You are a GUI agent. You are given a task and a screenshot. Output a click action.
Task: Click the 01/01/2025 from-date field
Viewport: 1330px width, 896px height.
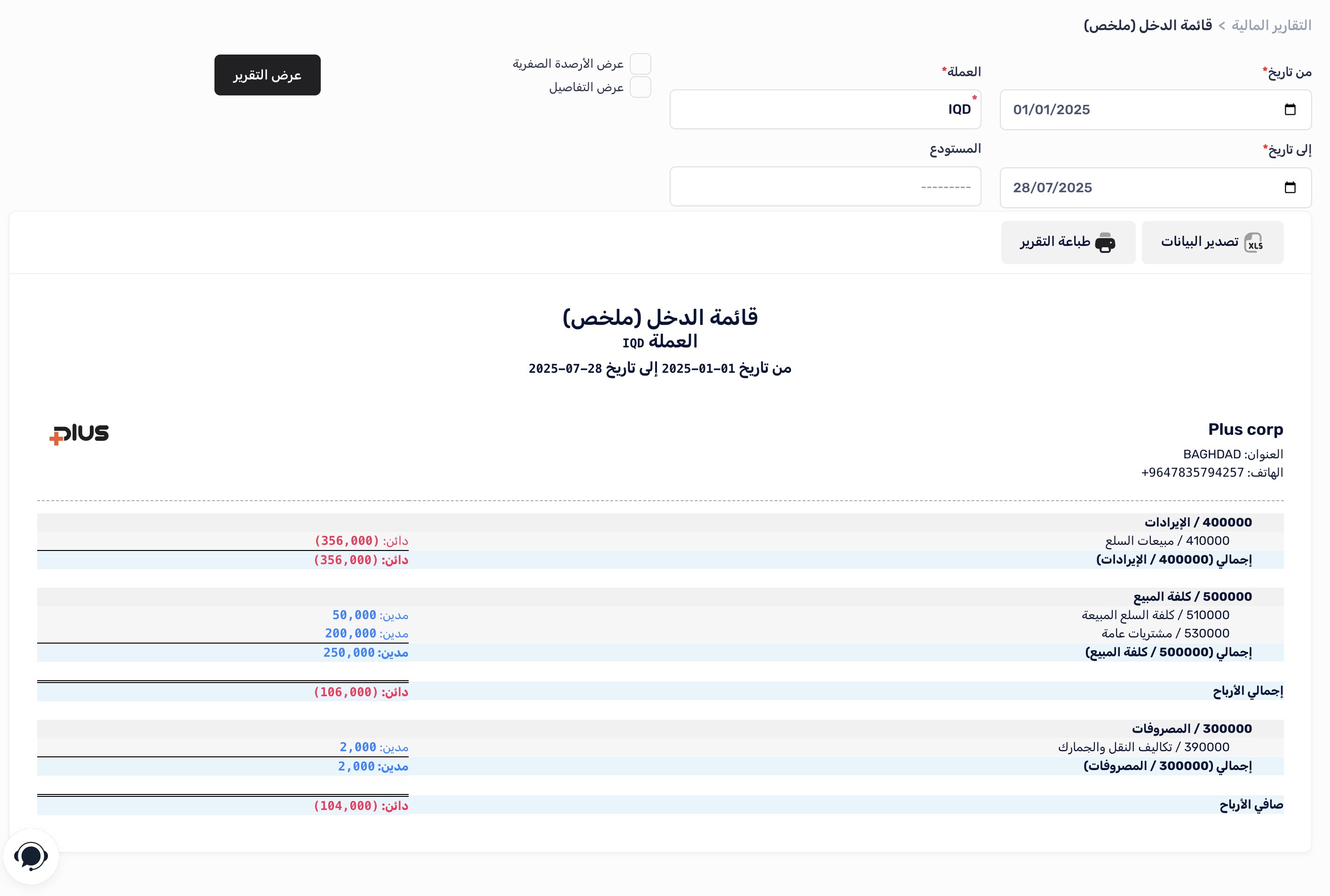(1137, 110)
